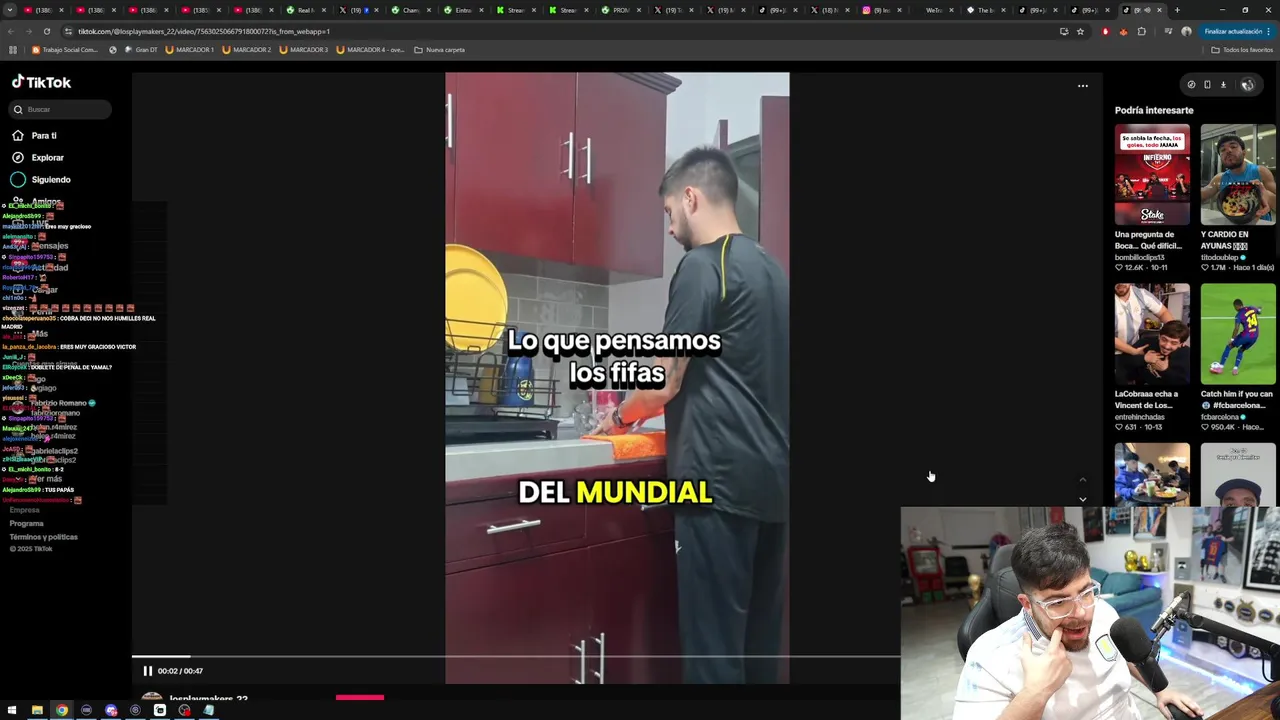Image resolution: width=1280 pixels, height=720 pixels.
Task: Open 'Catch him if you can' video
Action: click(x=1238, y=334)
